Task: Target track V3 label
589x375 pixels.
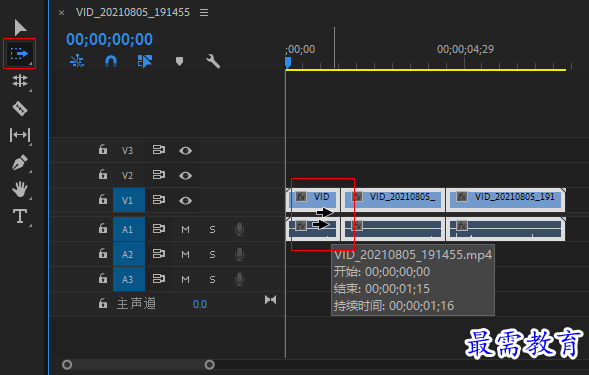Action: [x=127, y=151]
